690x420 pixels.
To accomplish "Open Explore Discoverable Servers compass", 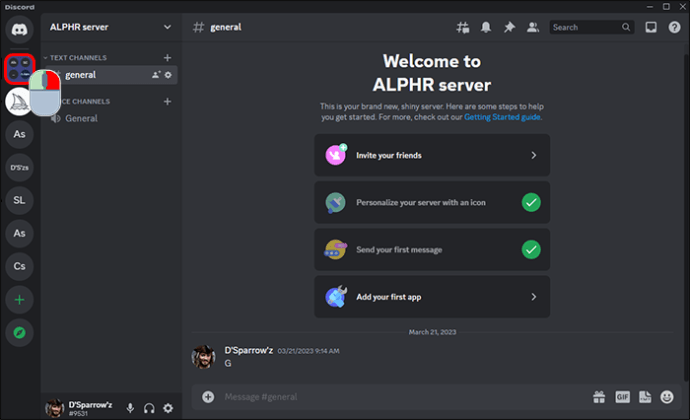I will tap(19, 333).
